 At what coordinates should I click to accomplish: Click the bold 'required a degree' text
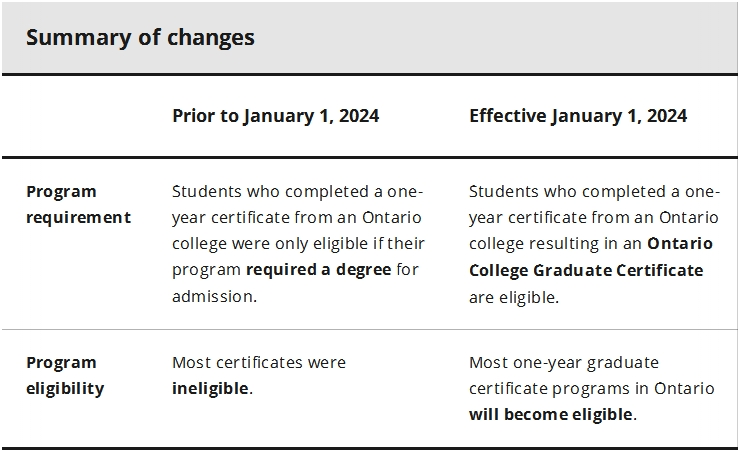319,269
